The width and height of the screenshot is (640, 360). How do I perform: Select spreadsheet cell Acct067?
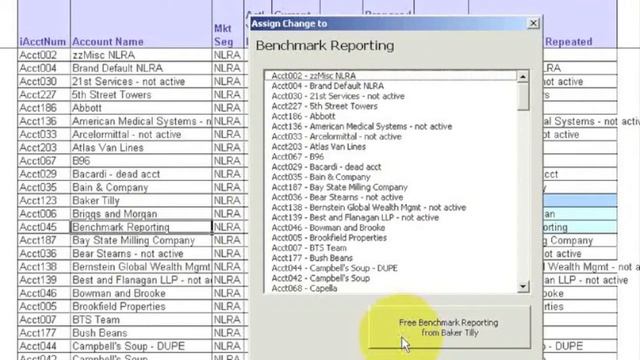(44, 161)
